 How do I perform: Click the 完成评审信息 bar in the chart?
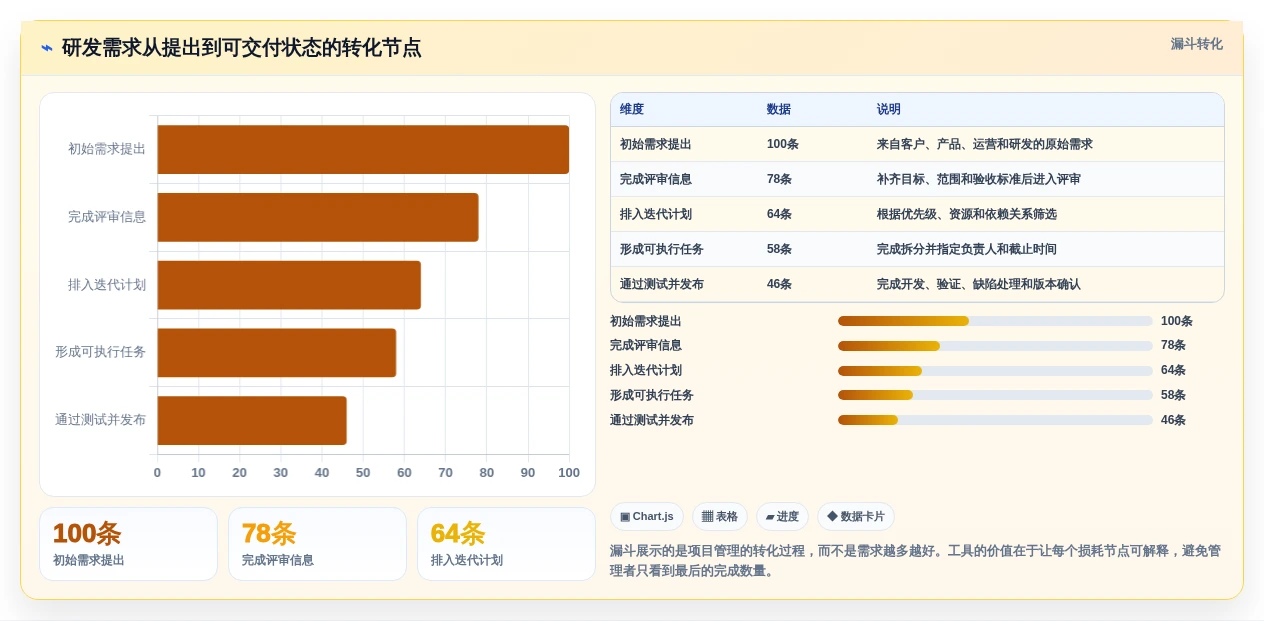tap(318, 217)
